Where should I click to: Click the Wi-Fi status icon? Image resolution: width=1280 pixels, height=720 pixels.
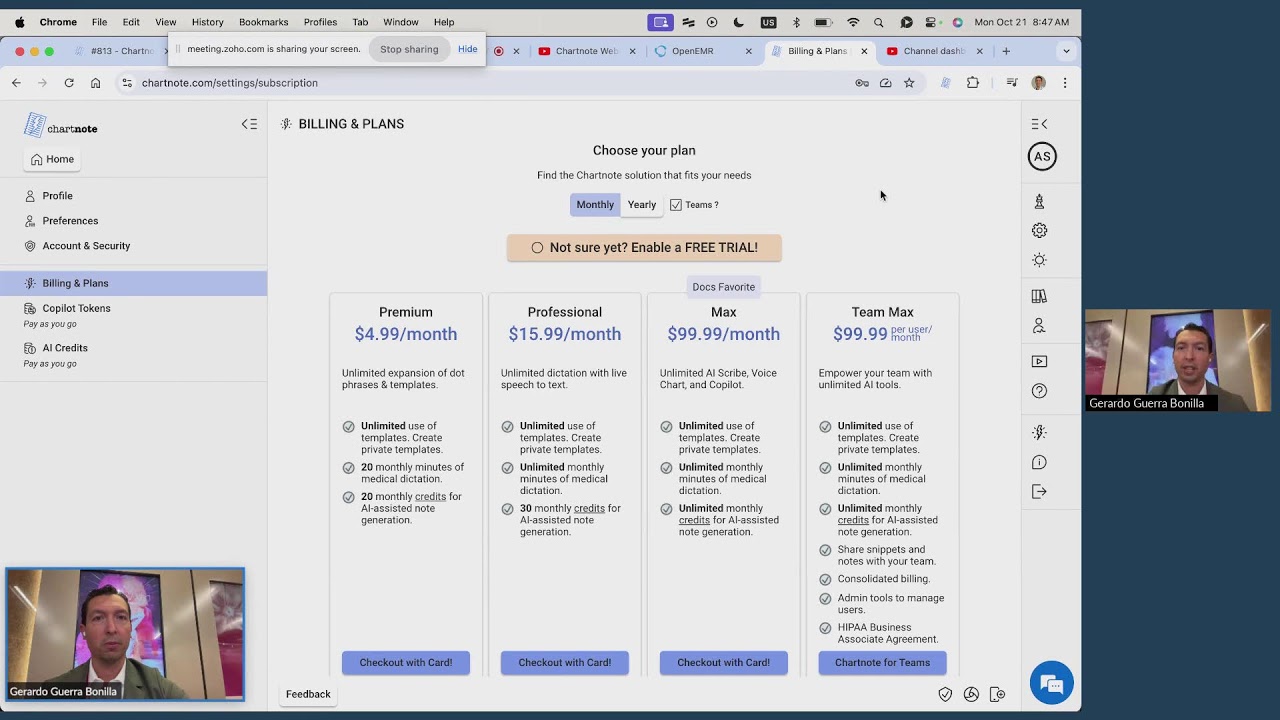(x=853, y=22)
